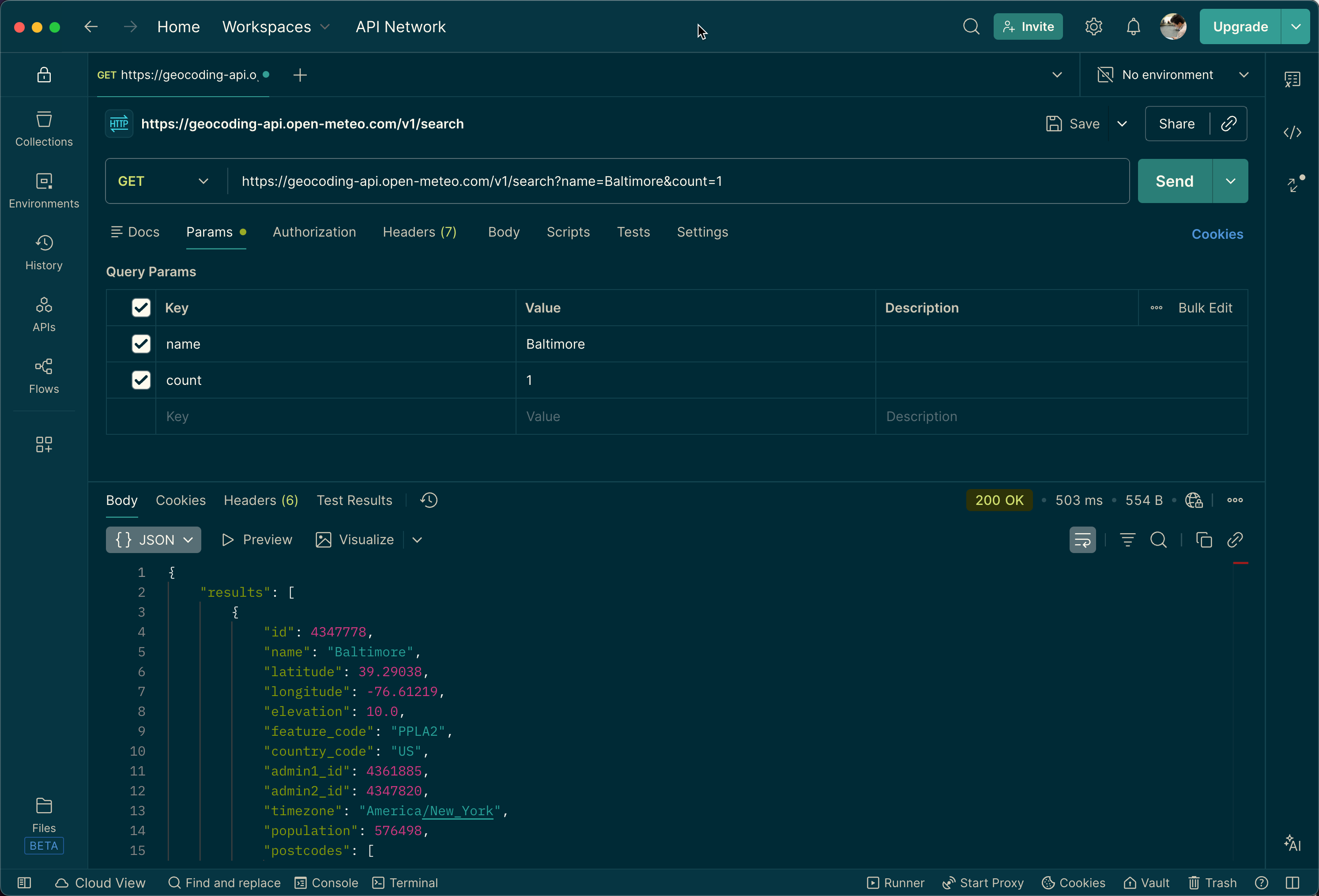This screenshot has width=1319, height=896.
Task: Expand the Upgrade options arrow
Action: tap(1296, 26)
